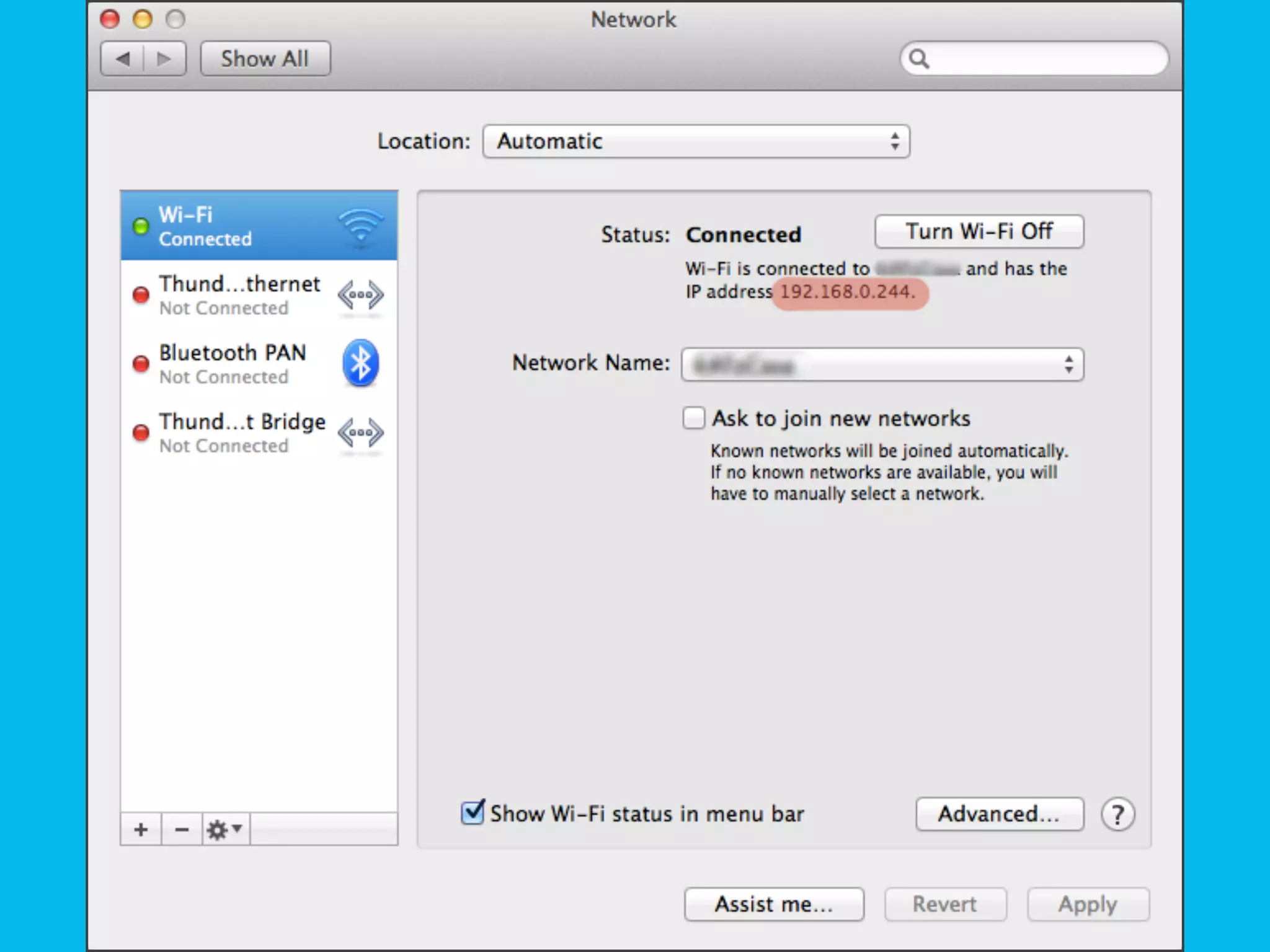Open help with the question mark button

tap(1117, 814)
